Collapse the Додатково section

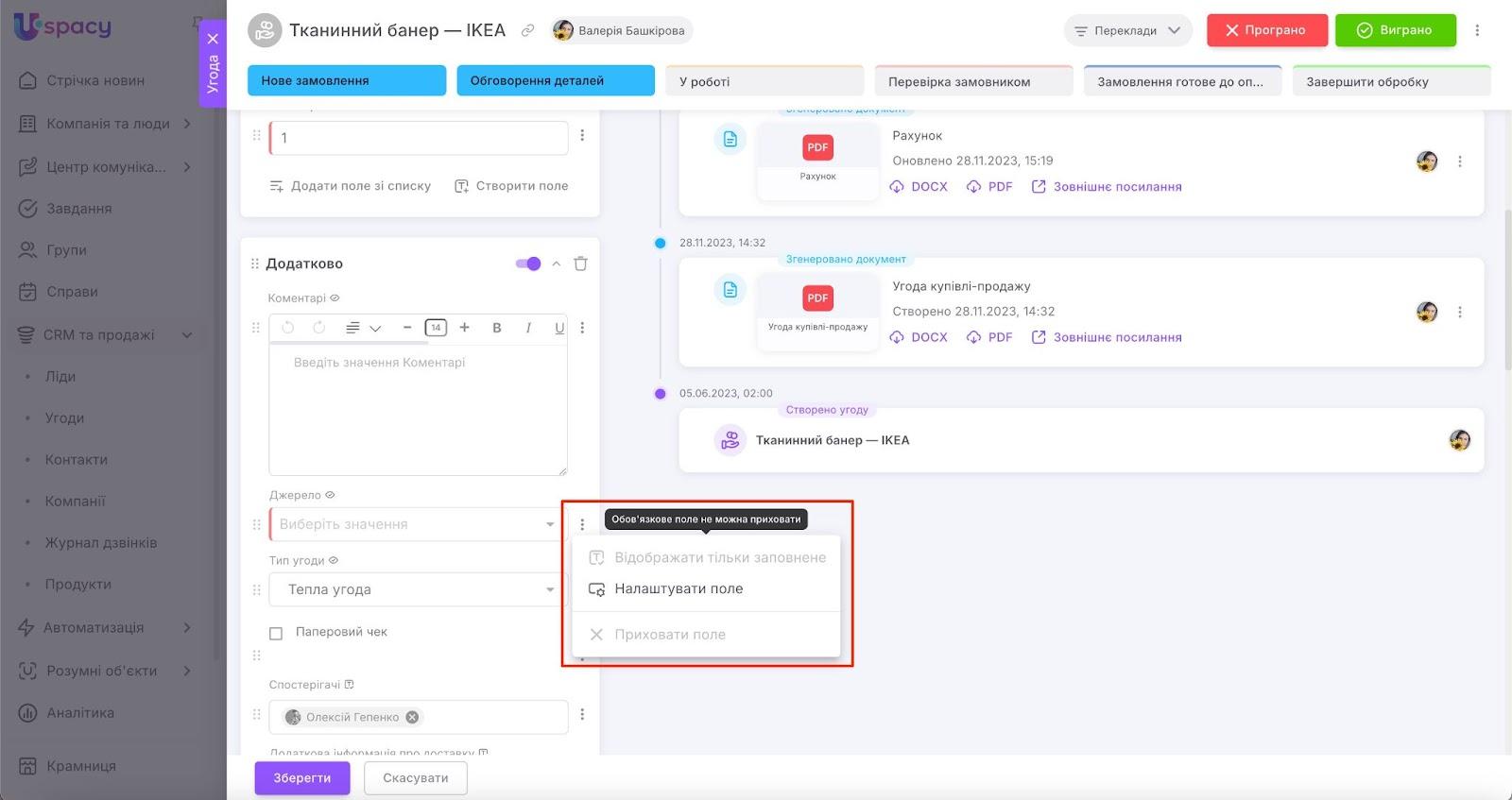click(x=557, y=264)
